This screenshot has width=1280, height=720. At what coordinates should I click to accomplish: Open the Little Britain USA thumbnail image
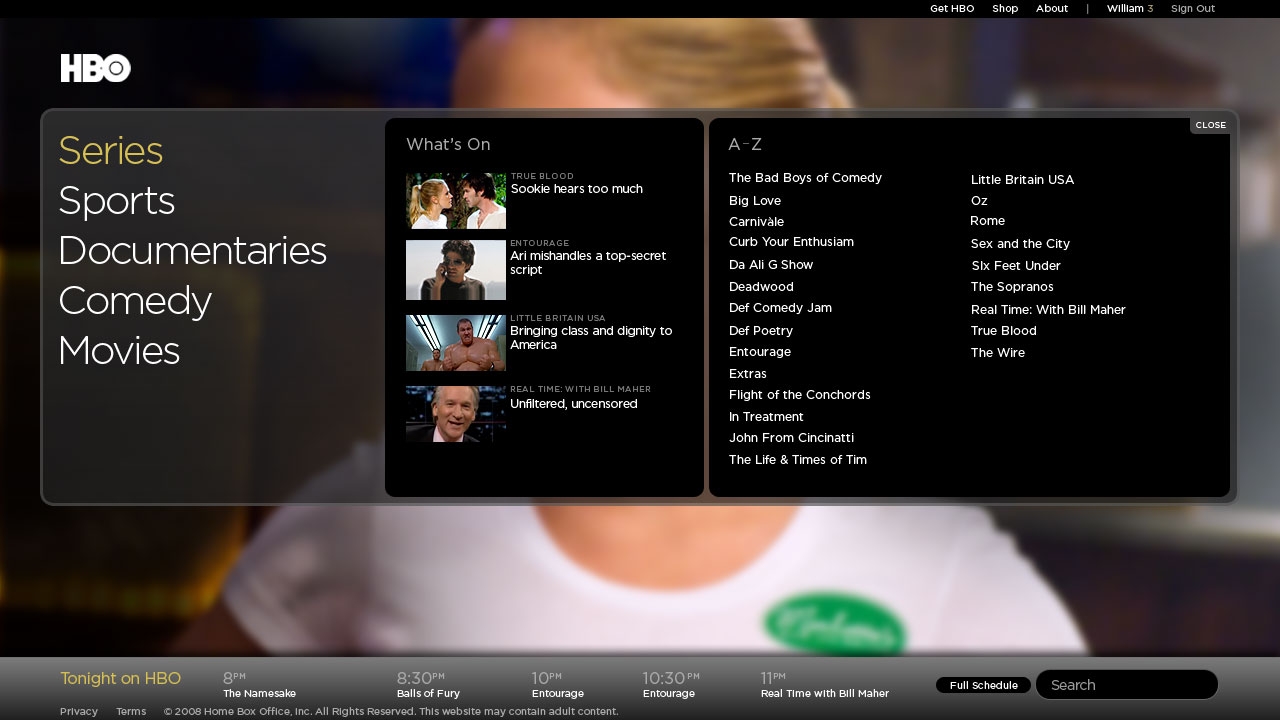[456, 343]
